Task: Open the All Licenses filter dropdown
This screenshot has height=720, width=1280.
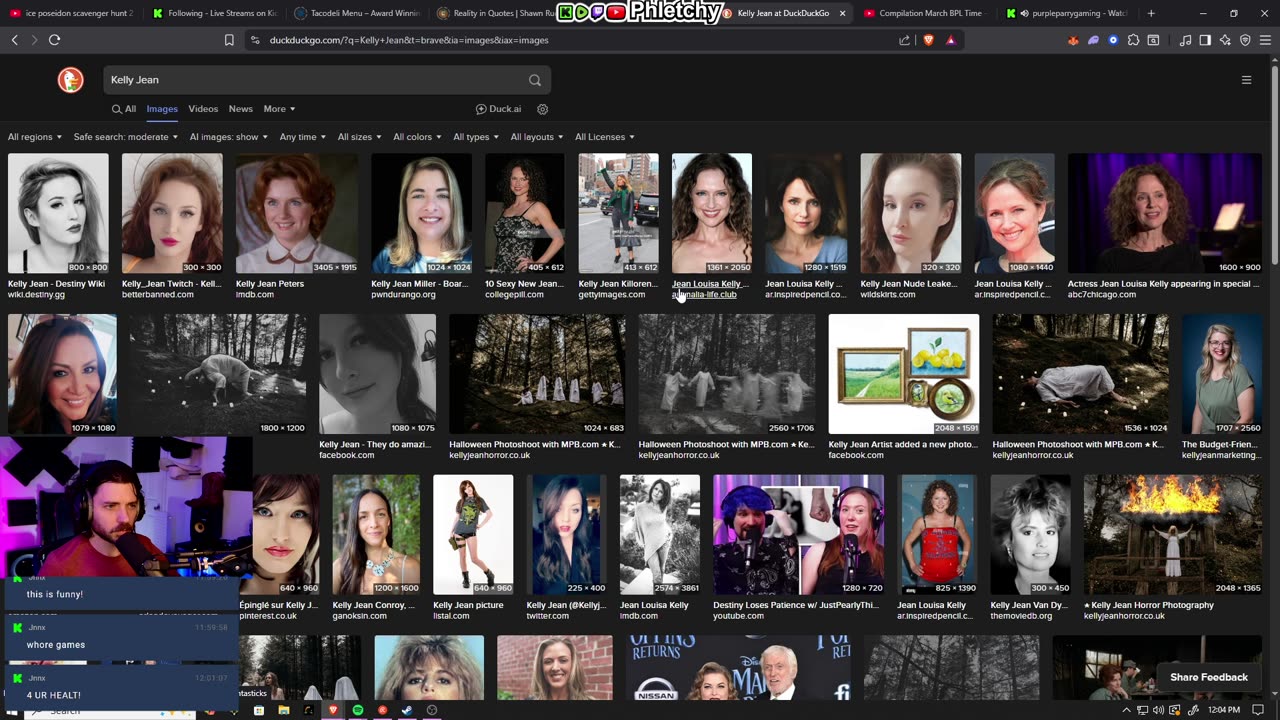Action: [605, 137]
